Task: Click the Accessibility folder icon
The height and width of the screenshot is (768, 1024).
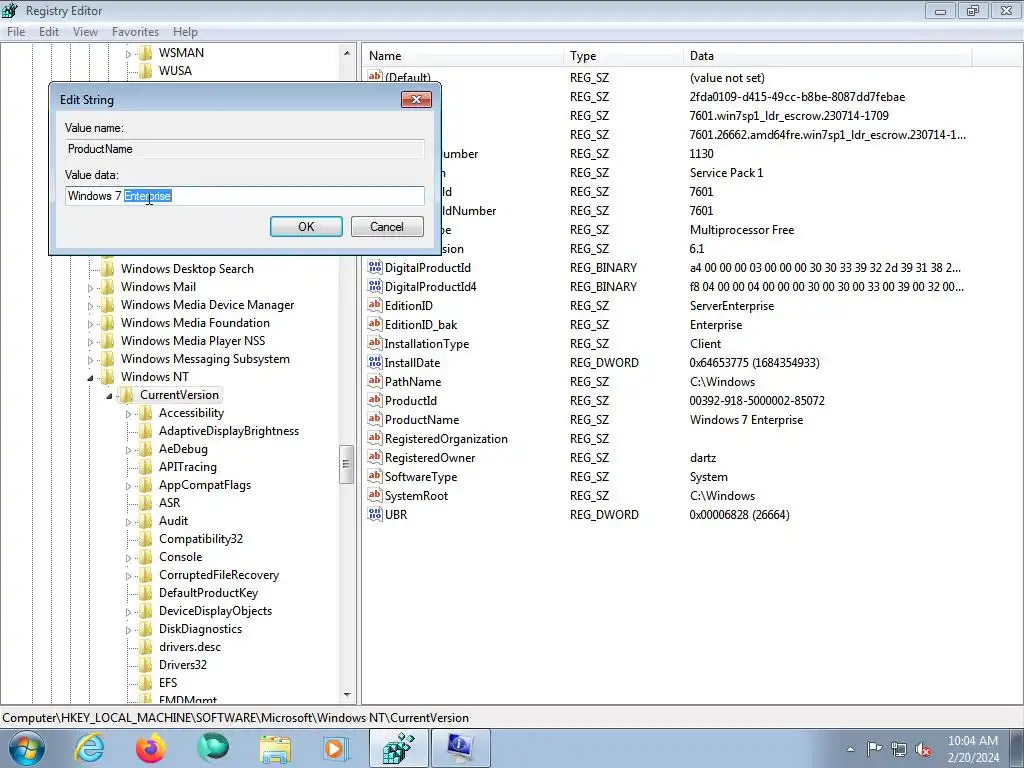Action: point(146,413)
